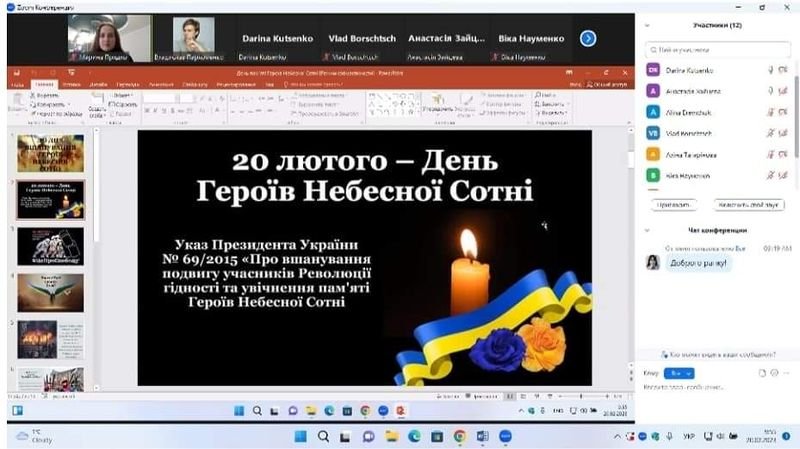Click the camera icon next to Anastasia Kaharna

(x=782, y=90)
